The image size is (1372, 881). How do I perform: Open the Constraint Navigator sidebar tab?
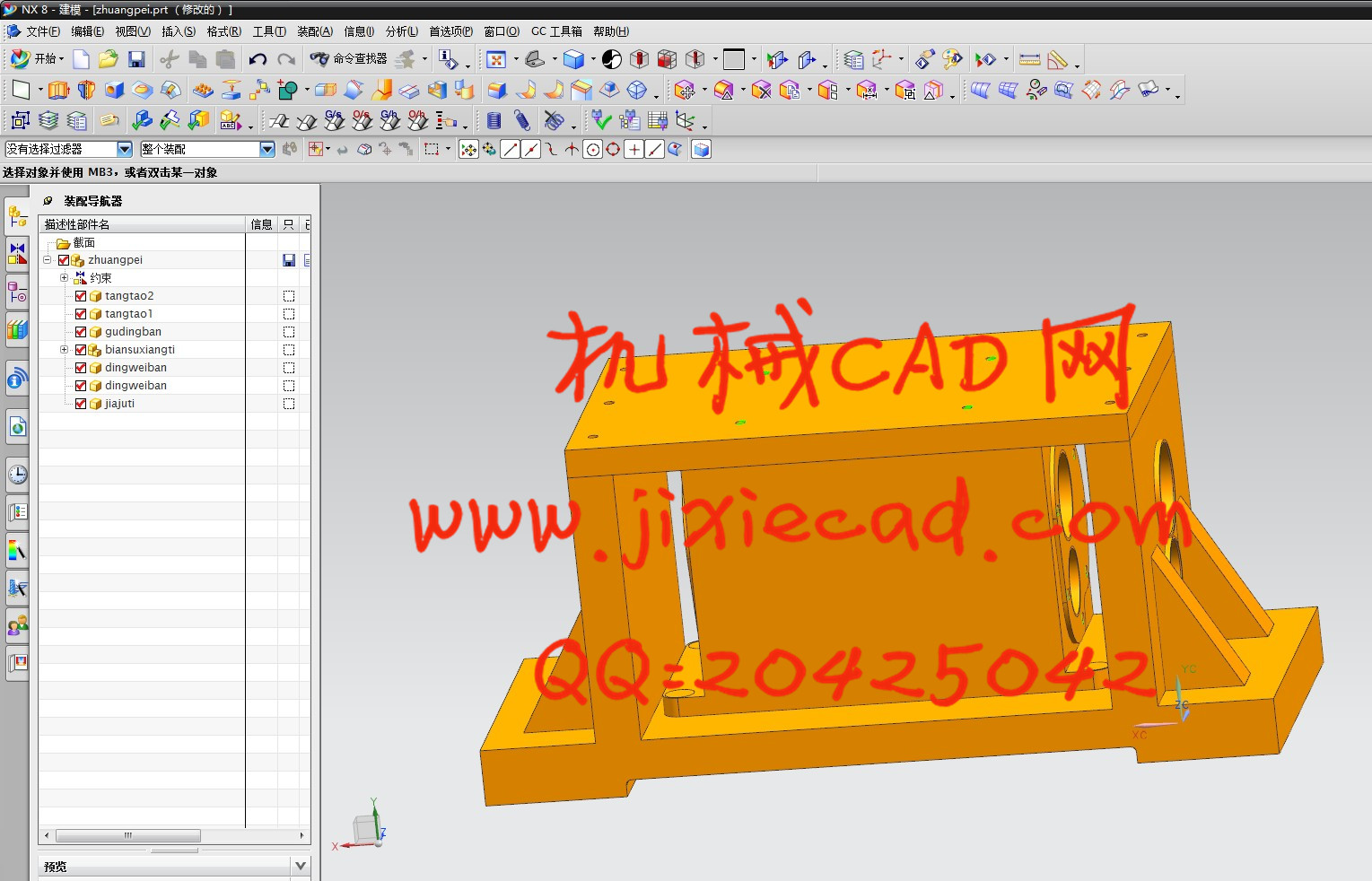[17, 254]
